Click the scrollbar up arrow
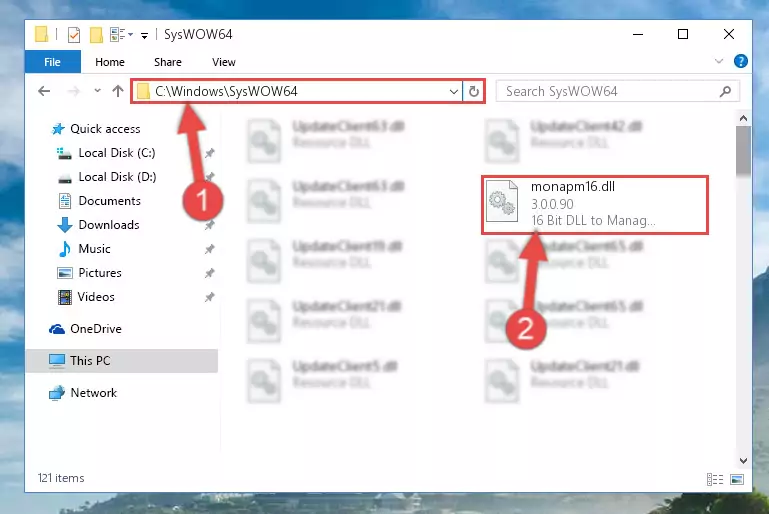Screen dimensions: 769x514 [x=743, y=118]
